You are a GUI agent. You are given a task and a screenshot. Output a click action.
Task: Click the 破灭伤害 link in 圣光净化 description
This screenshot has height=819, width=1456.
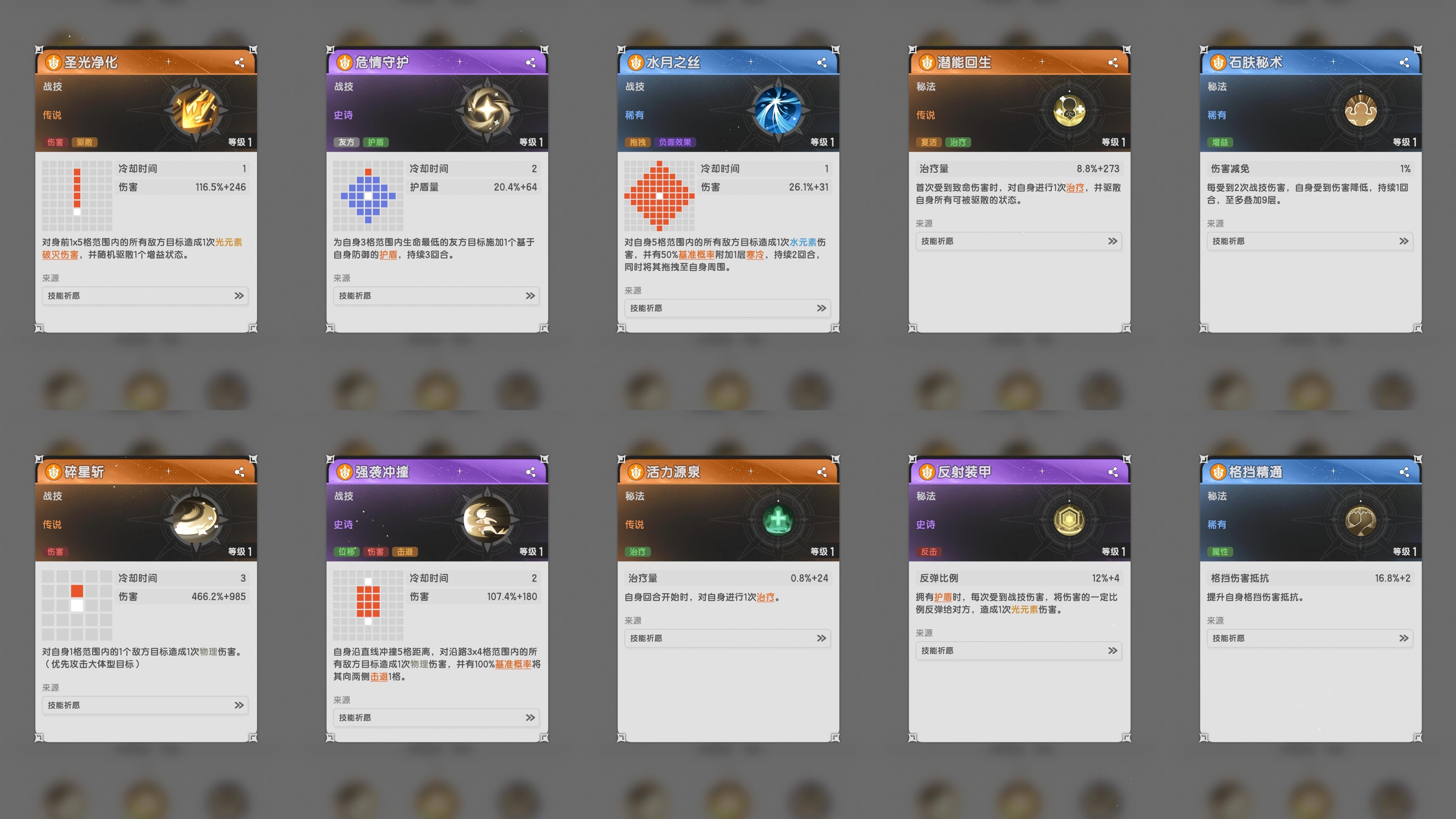(x=60, y=255)
